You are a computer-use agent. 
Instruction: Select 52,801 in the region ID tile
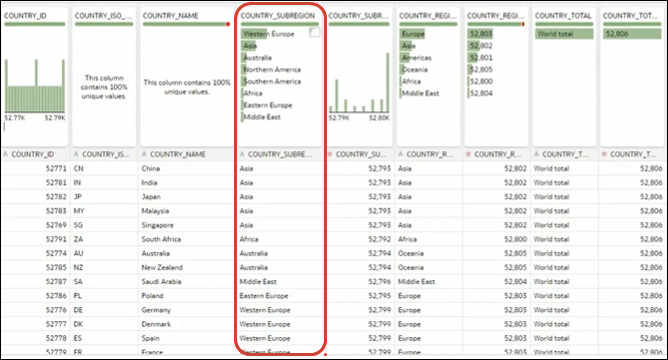click(481, 58)
